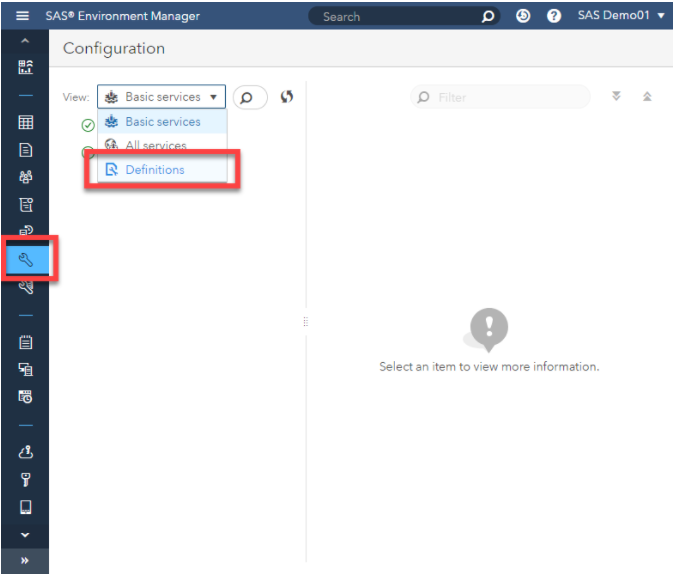This screenshot has width=675, height=574.
Task: Select the highlighted Configuration wrench icon
Action: [x=25, y=260]
